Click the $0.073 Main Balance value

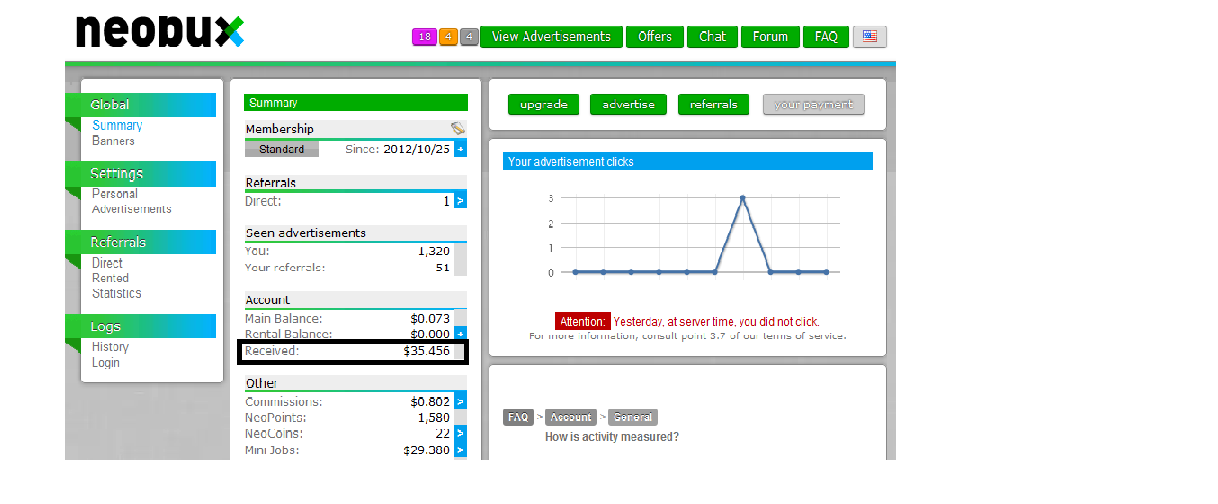(x=430, y=319)
